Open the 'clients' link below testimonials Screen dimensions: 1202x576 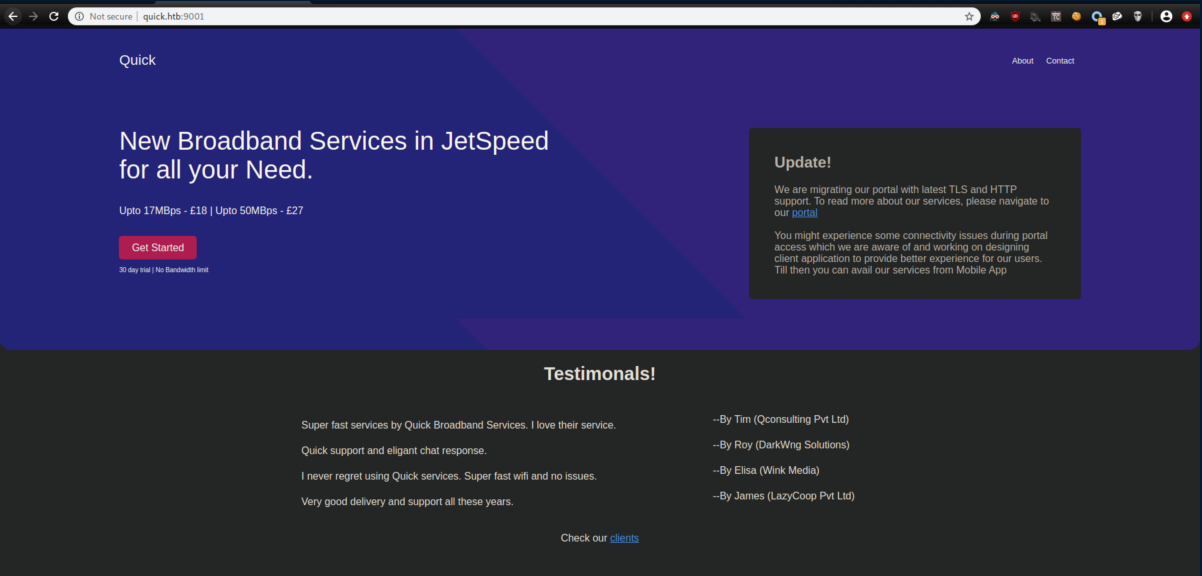pyautogui.click(x=624, y=538)
